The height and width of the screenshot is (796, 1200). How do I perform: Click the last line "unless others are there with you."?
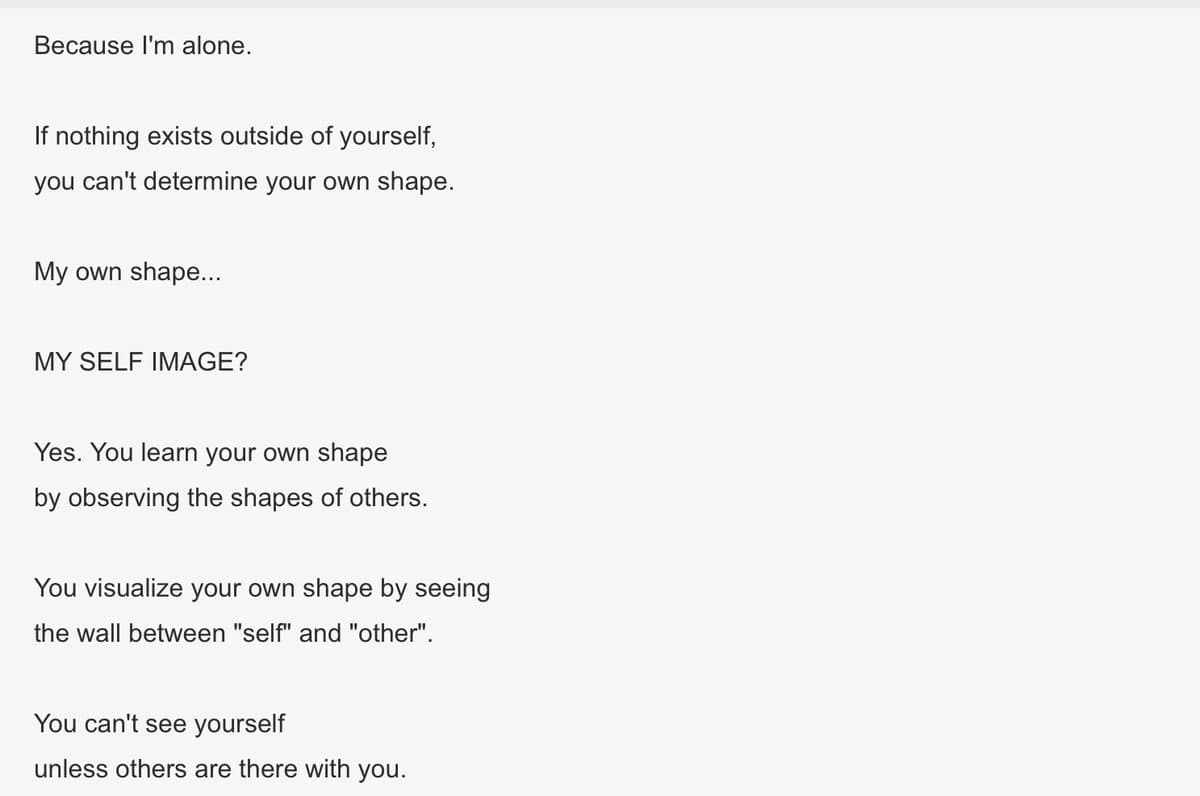pos(220,770)
